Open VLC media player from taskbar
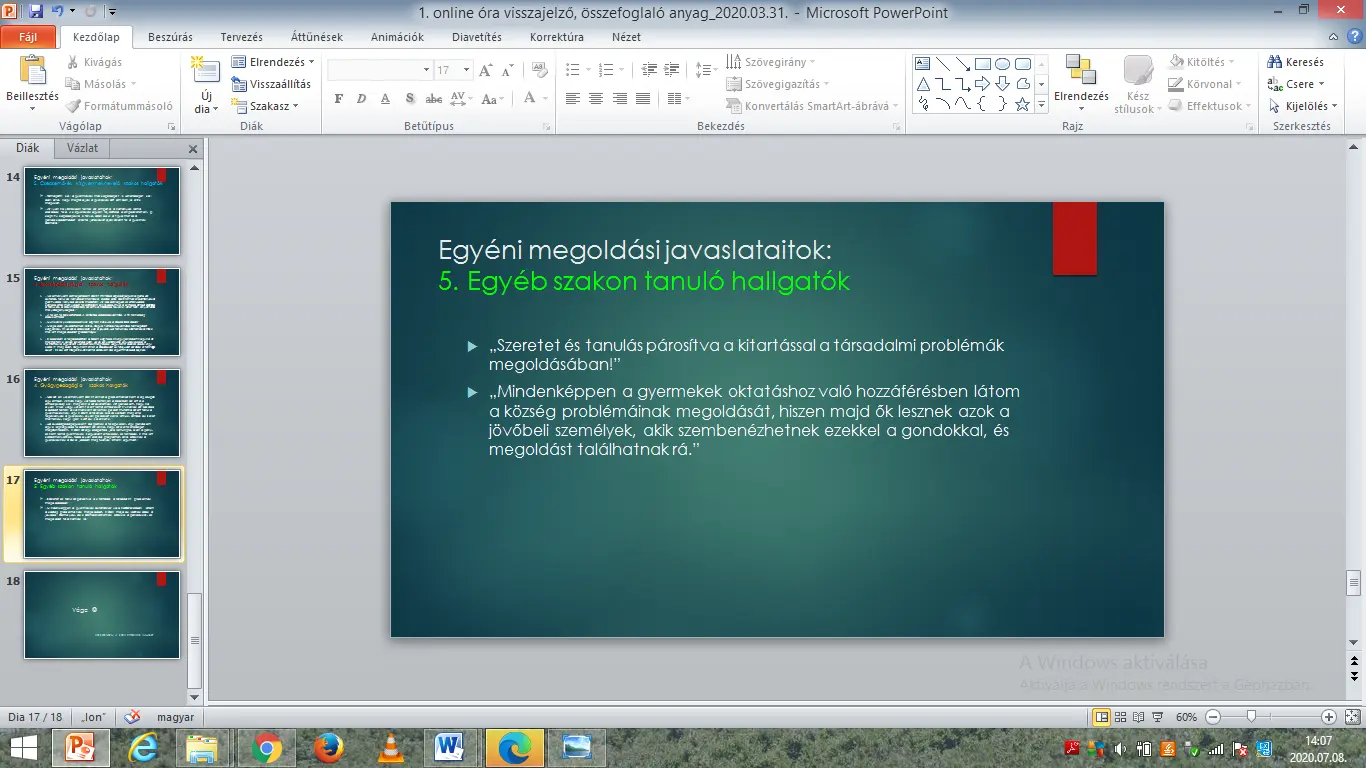The image size is (1366, 768). 391,747
